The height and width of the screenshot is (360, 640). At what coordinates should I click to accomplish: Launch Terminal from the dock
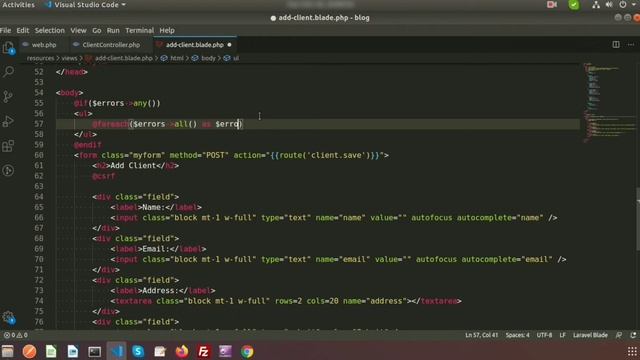pos(94,351)
